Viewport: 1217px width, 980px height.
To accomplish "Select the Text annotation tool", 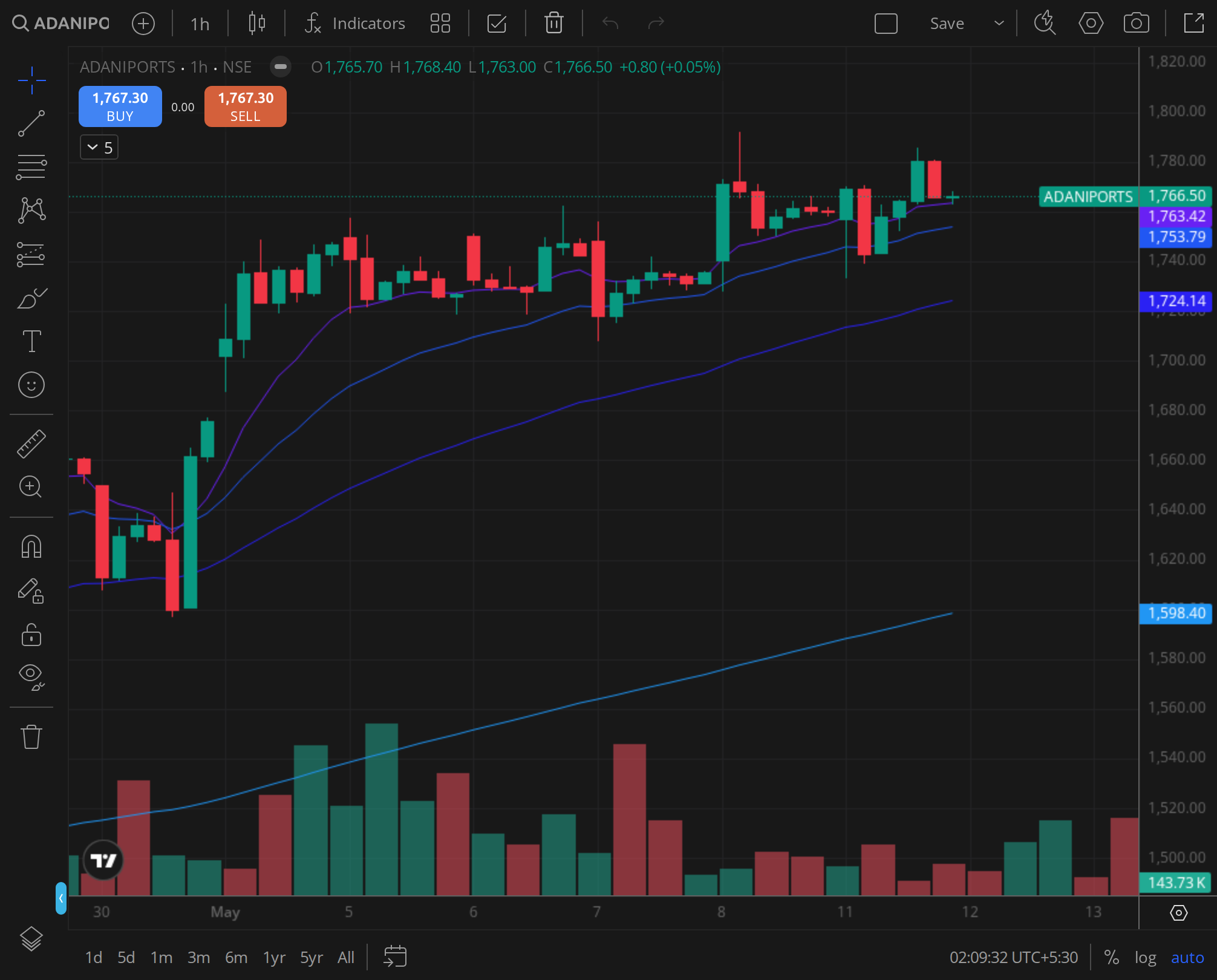I will (31, 341).
